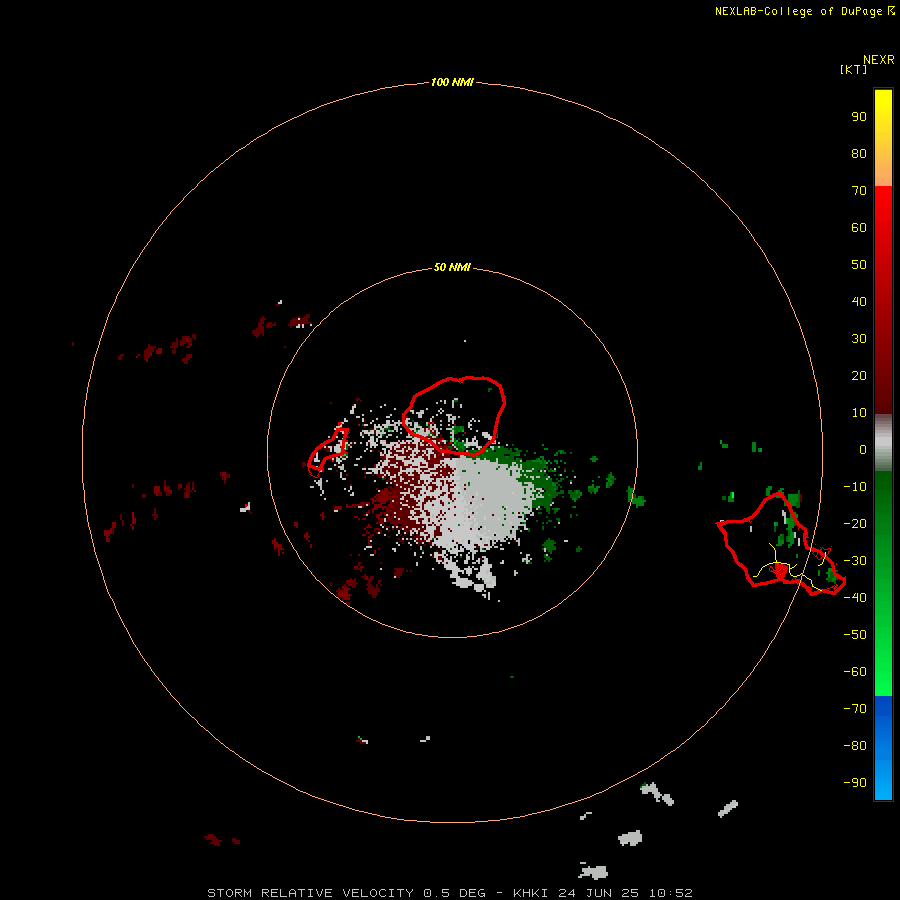Click the -80 value on the velocity scale
900x900 pixels.
pos(855,746)
